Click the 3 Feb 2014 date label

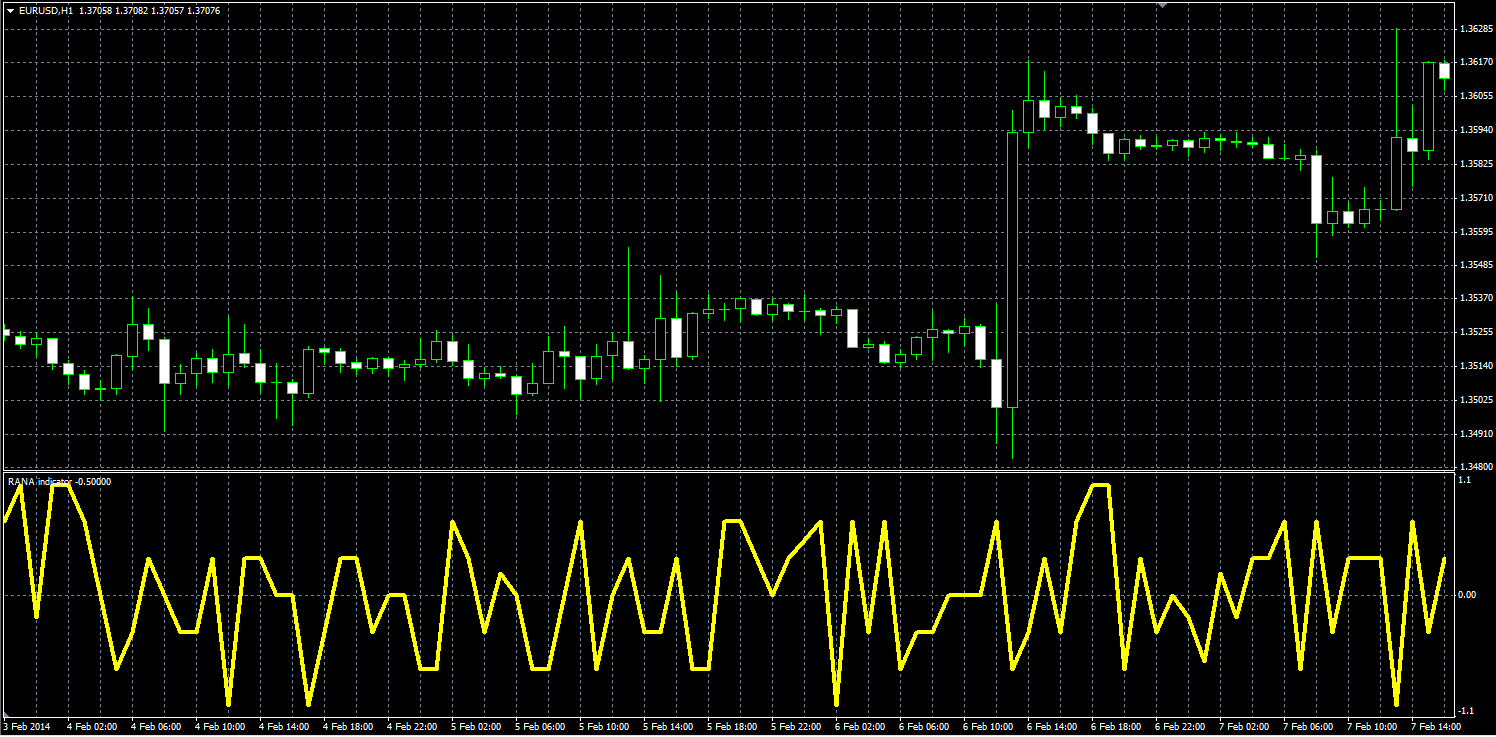click(27, 727)
